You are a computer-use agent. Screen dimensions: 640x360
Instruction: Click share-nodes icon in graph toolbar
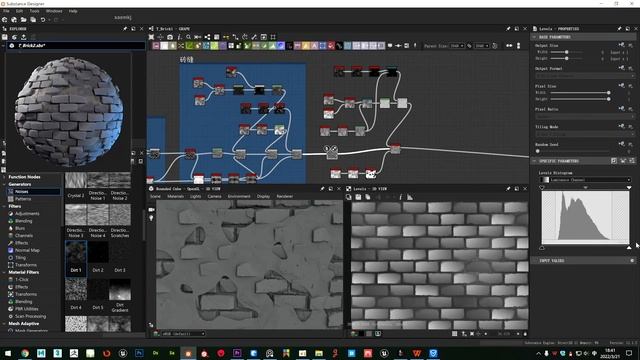point(207,37)
